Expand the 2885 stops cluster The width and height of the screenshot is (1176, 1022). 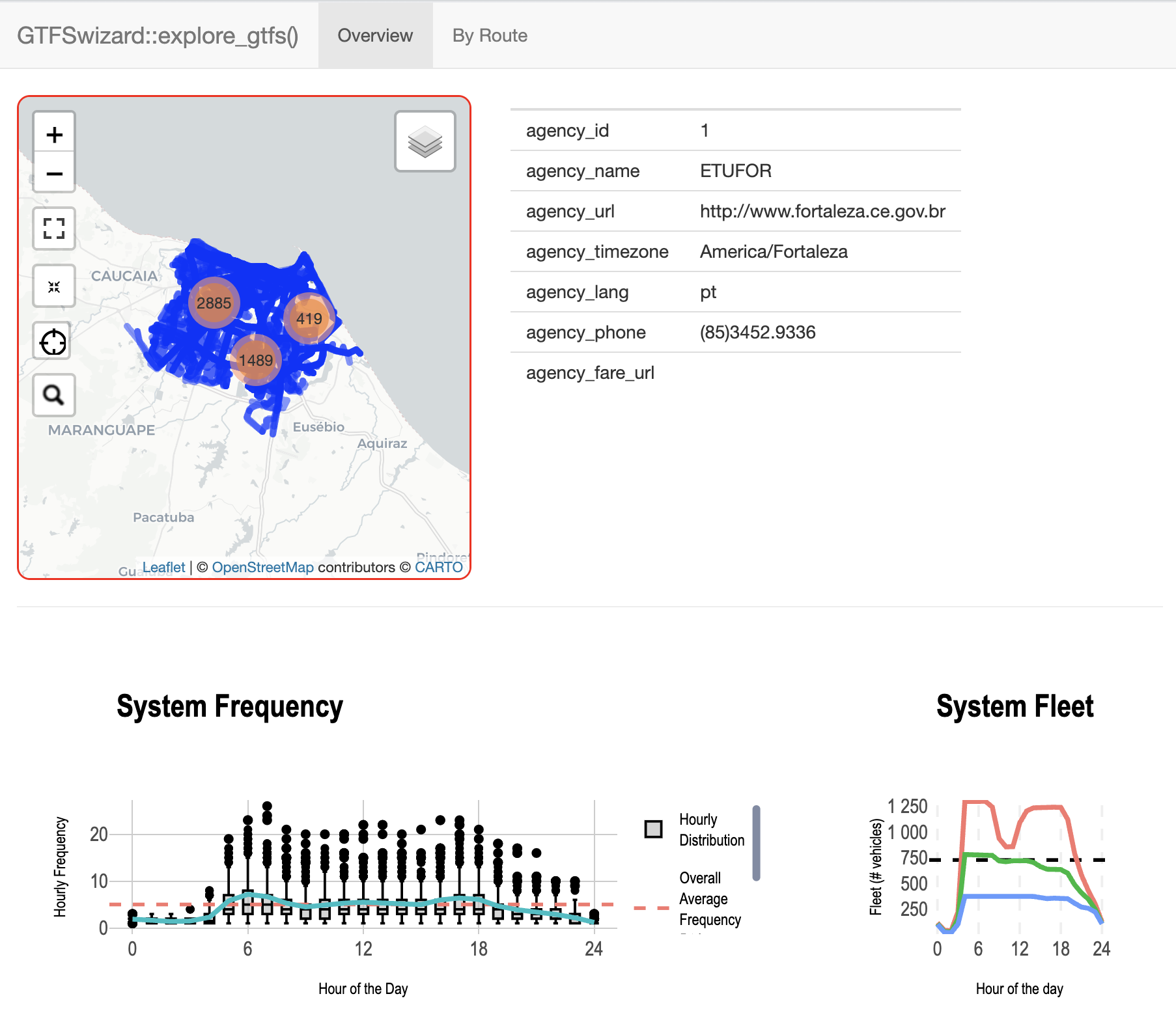coord(214,303)
